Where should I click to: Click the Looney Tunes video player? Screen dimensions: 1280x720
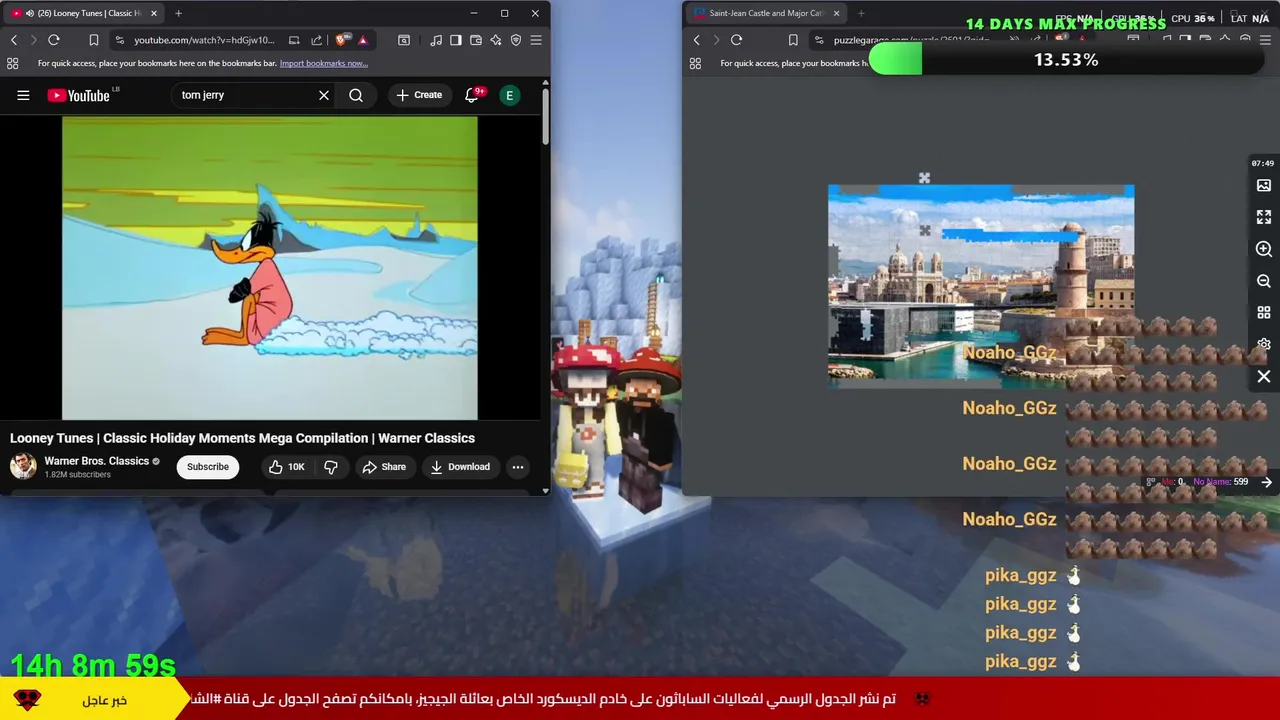(270, 268)
